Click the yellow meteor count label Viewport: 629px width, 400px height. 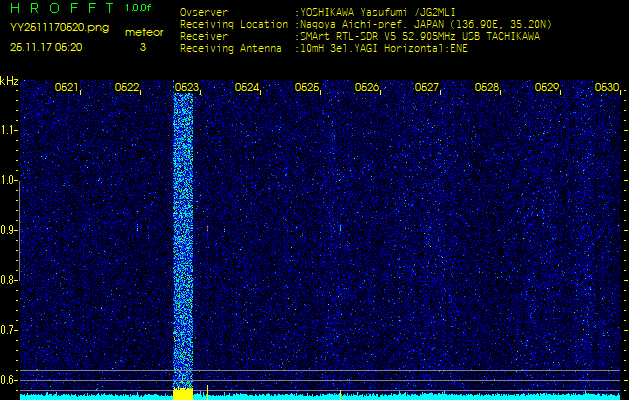(143, 32)
